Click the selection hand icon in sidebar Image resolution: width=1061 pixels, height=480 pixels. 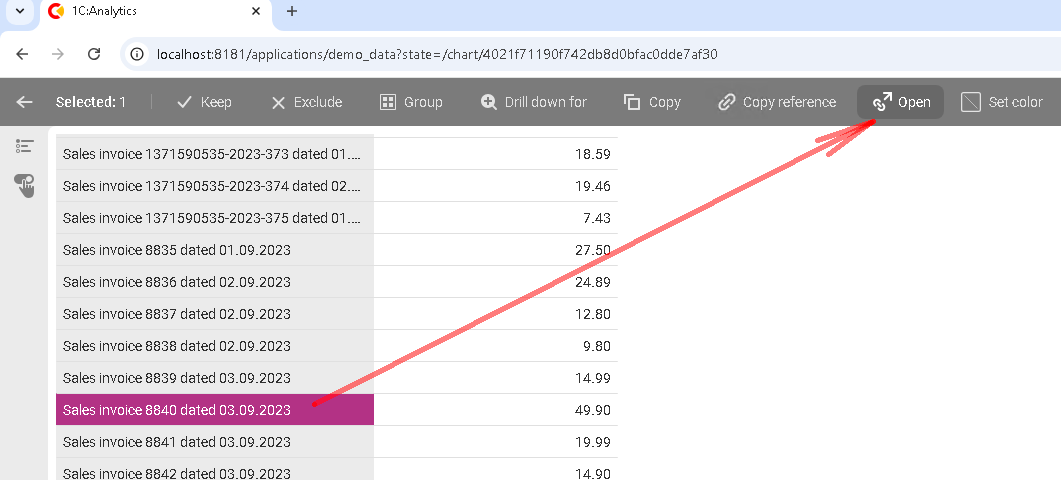[25, 185]
